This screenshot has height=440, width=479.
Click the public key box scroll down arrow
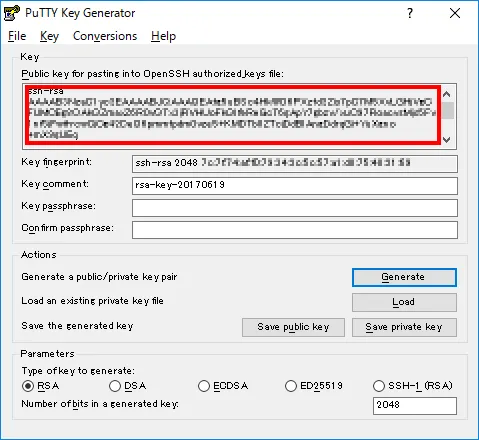tap(447, 139)
